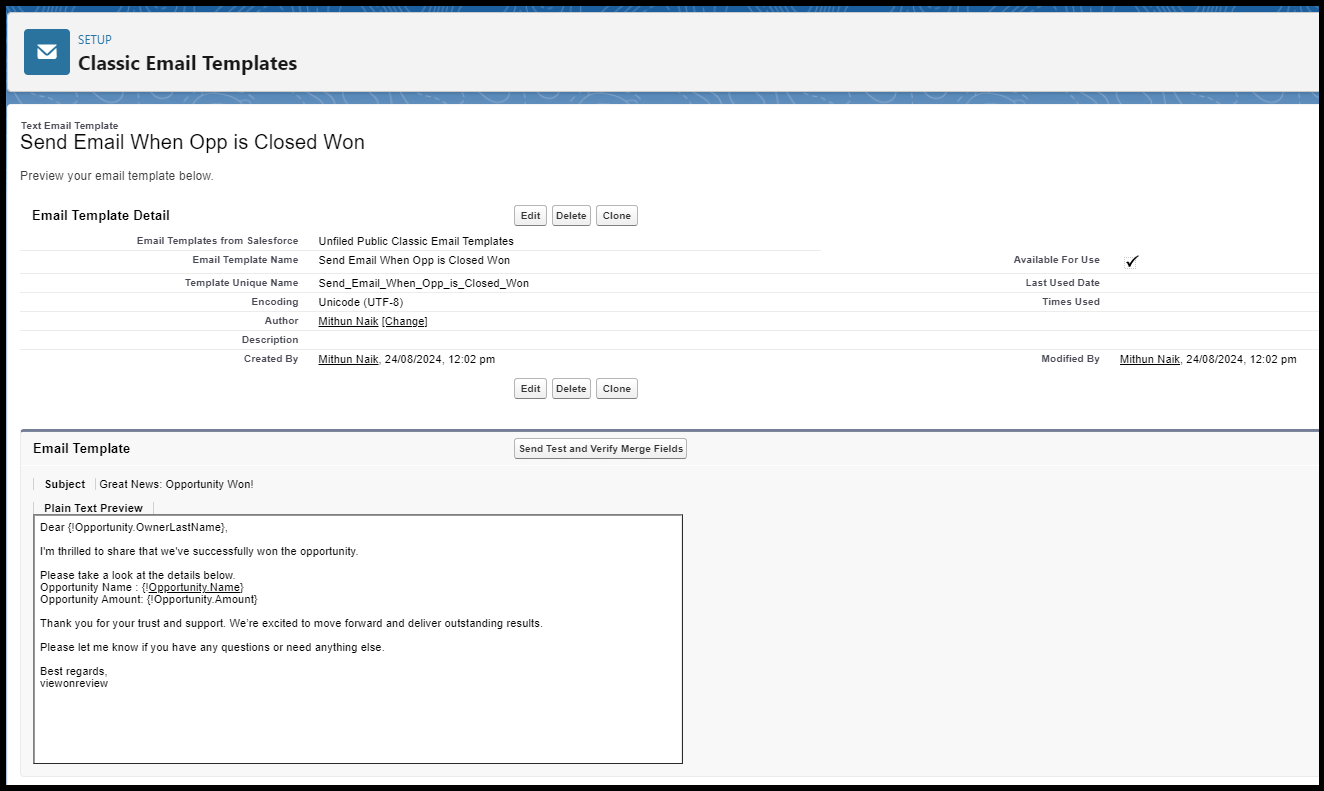Click the Subject label

tap(65, 484)
